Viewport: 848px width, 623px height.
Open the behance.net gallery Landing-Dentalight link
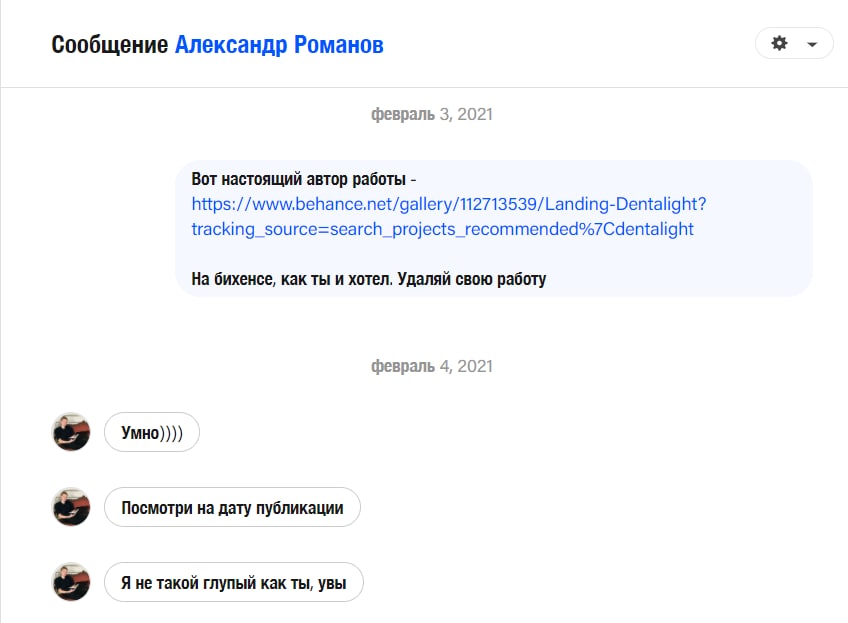tap(449, 204)
